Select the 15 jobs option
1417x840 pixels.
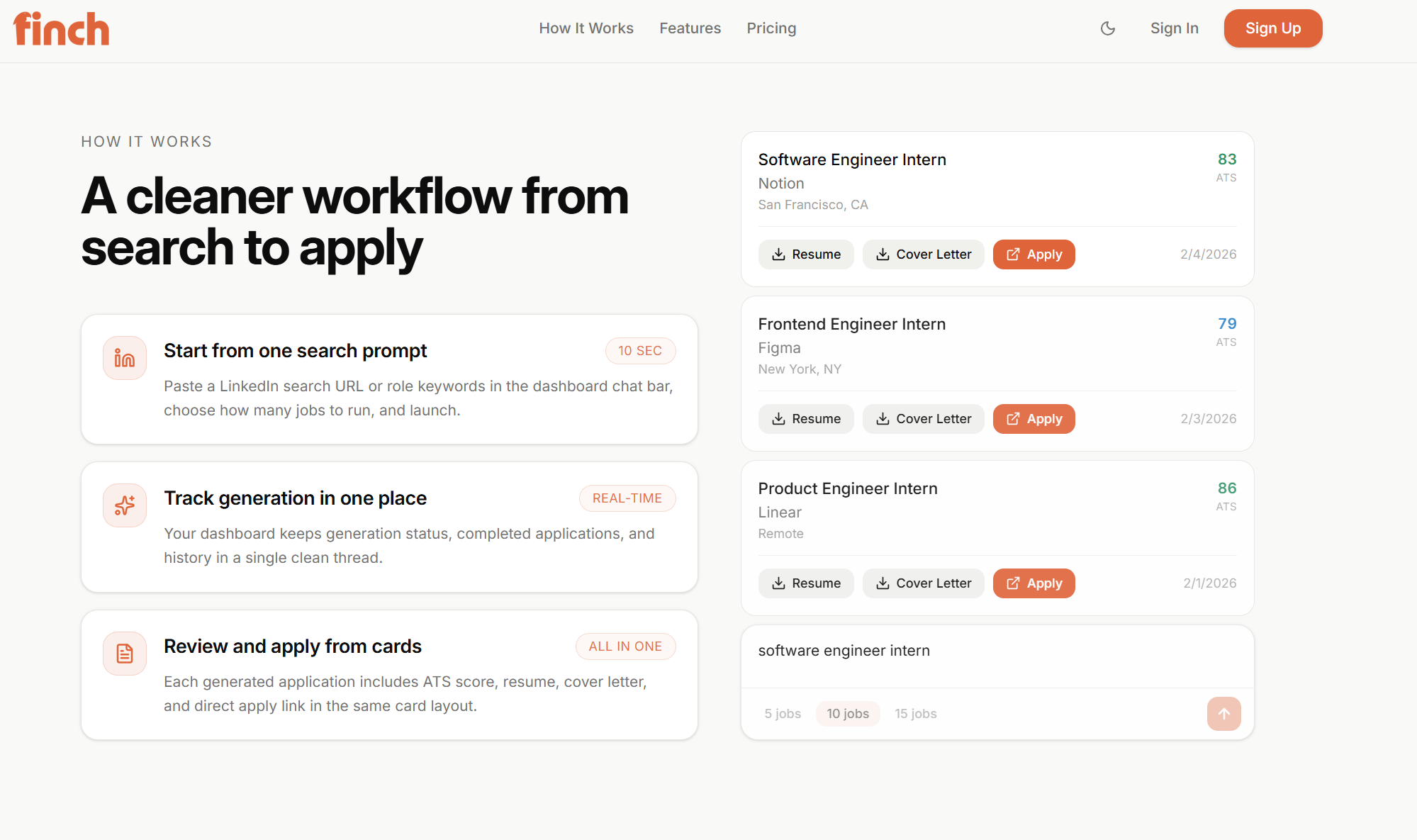tap(915, 714)
